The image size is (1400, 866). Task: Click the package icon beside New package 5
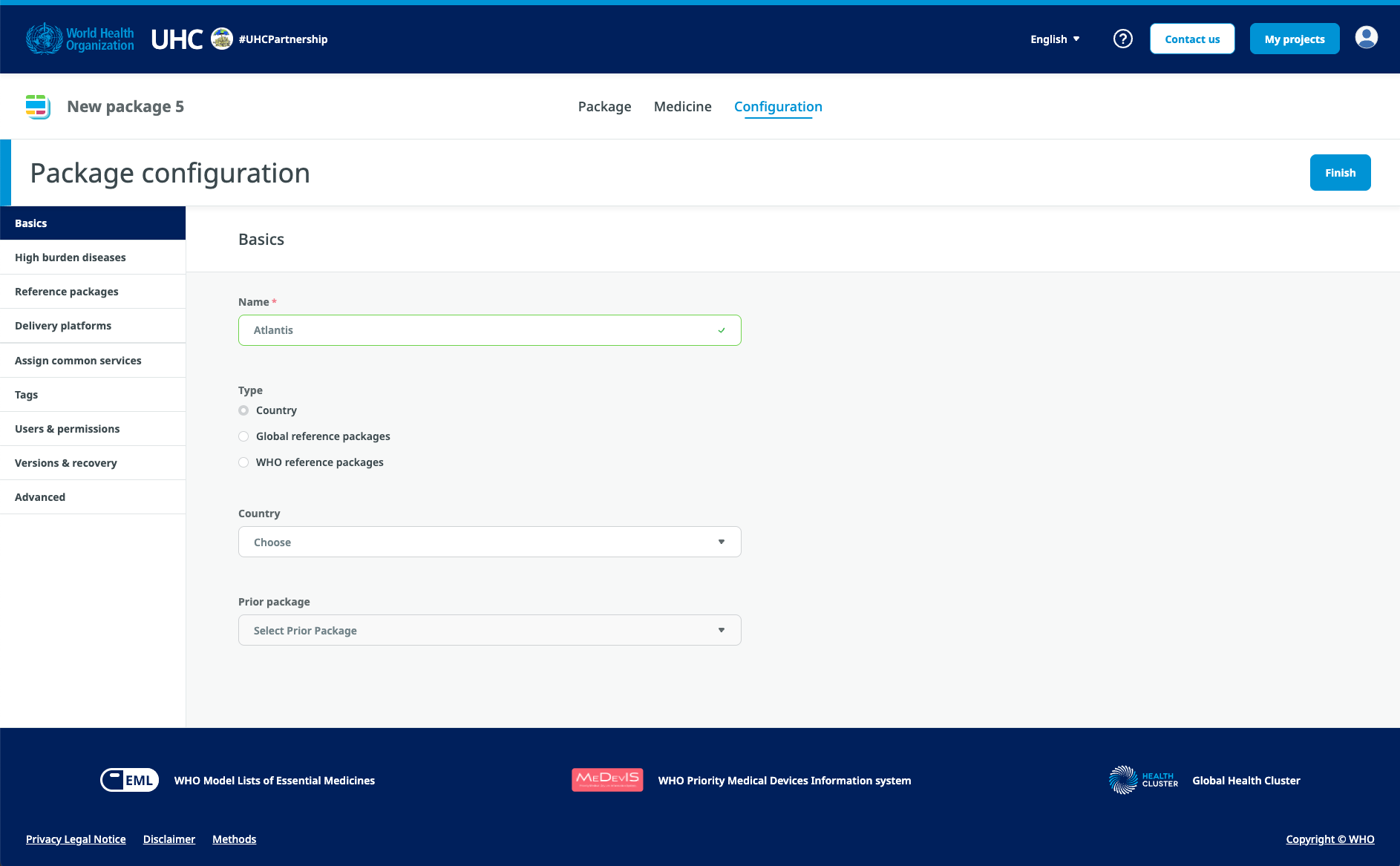(x=37, y=107)
